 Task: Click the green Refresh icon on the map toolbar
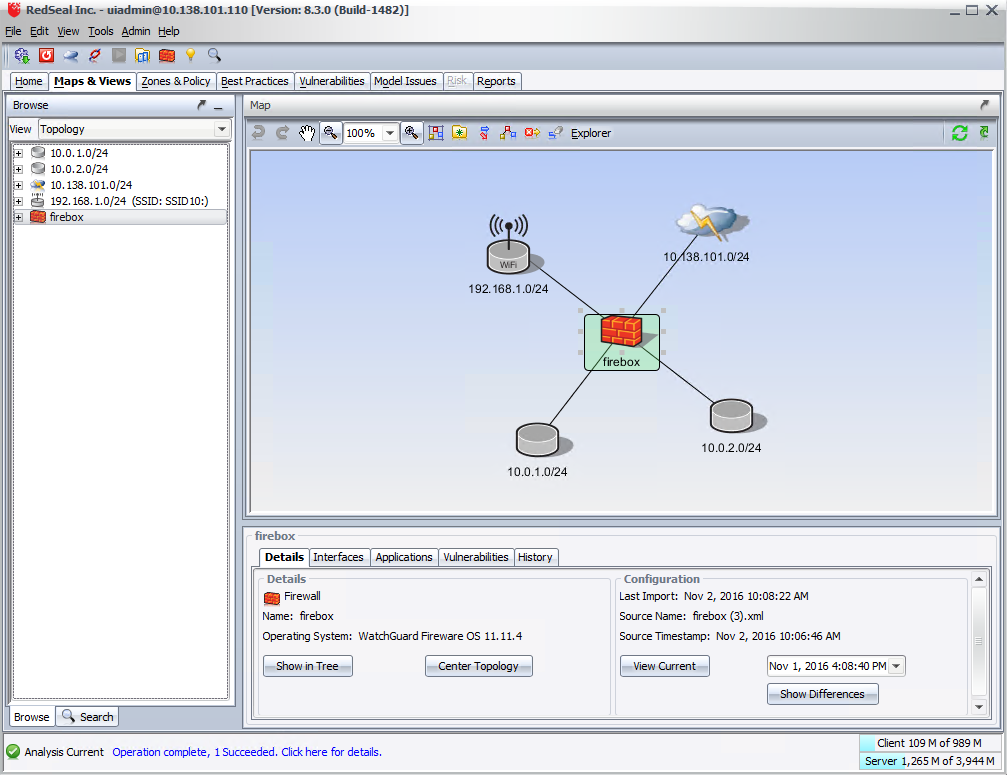[x=959, y=132]
